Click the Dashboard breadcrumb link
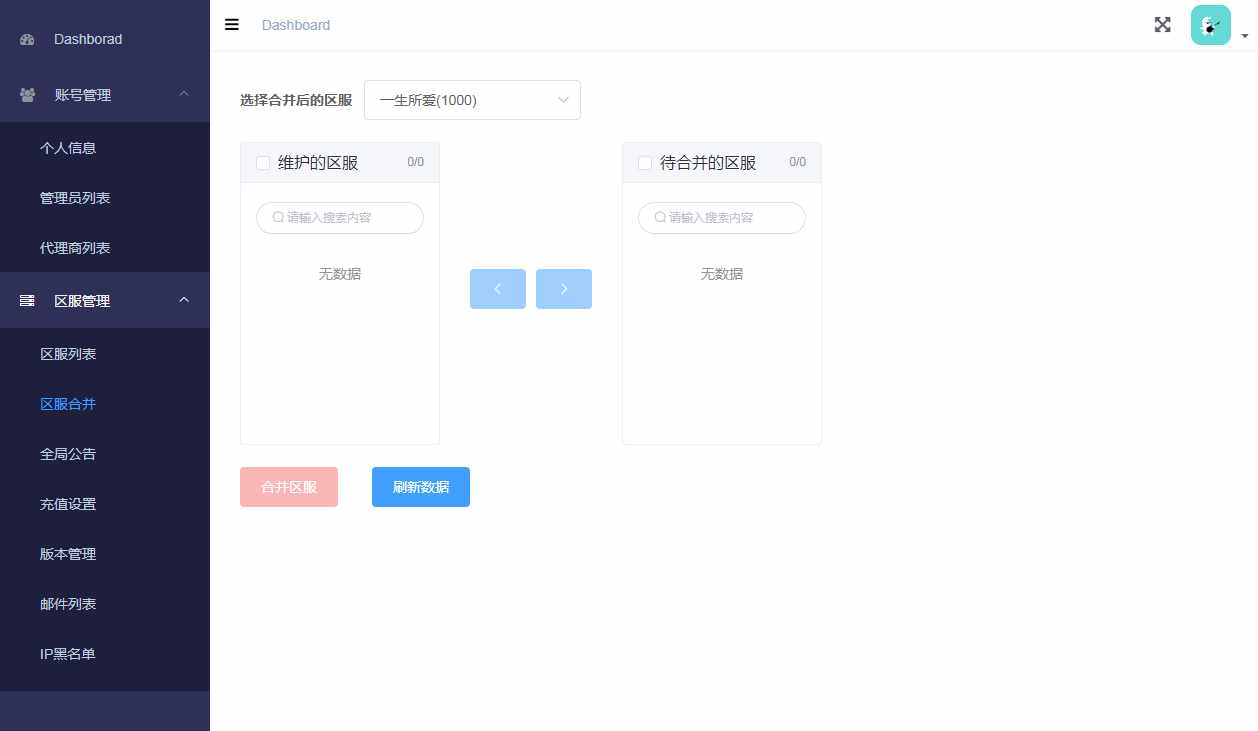Image resolution: width=1258 pixels, height=731 pixels. (x=296, y=25)
